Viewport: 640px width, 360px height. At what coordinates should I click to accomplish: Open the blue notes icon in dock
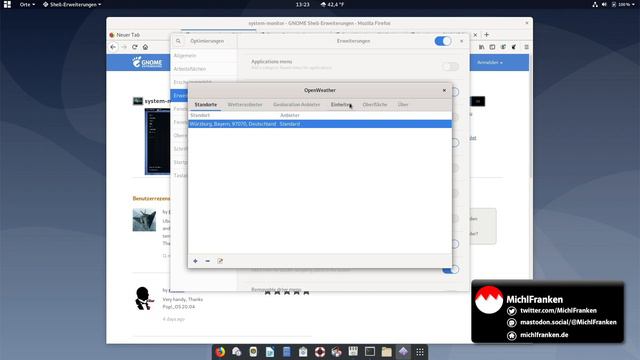pos(287,351)
